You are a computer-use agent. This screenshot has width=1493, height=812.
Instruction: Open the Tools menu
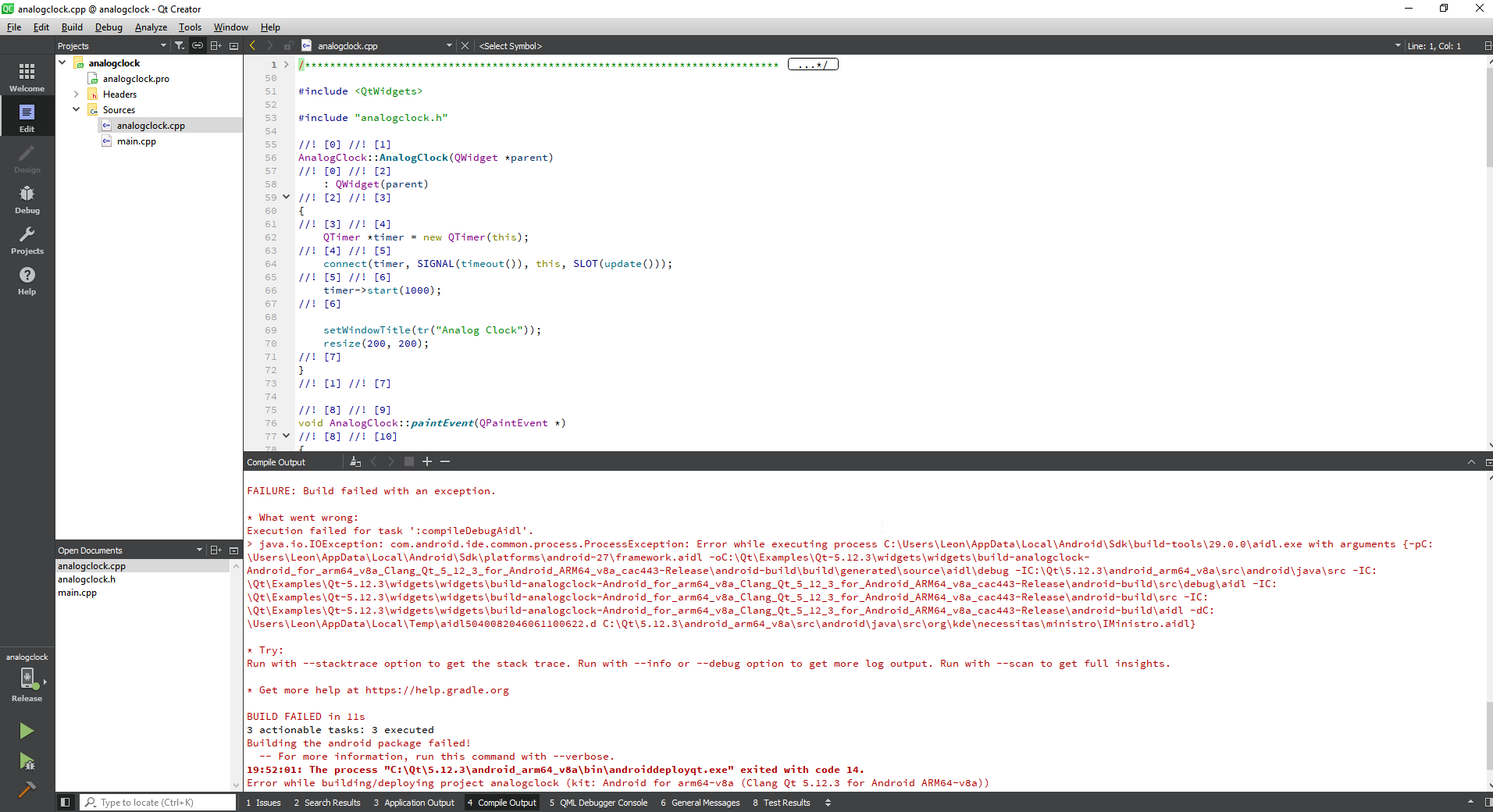[190, 27]
